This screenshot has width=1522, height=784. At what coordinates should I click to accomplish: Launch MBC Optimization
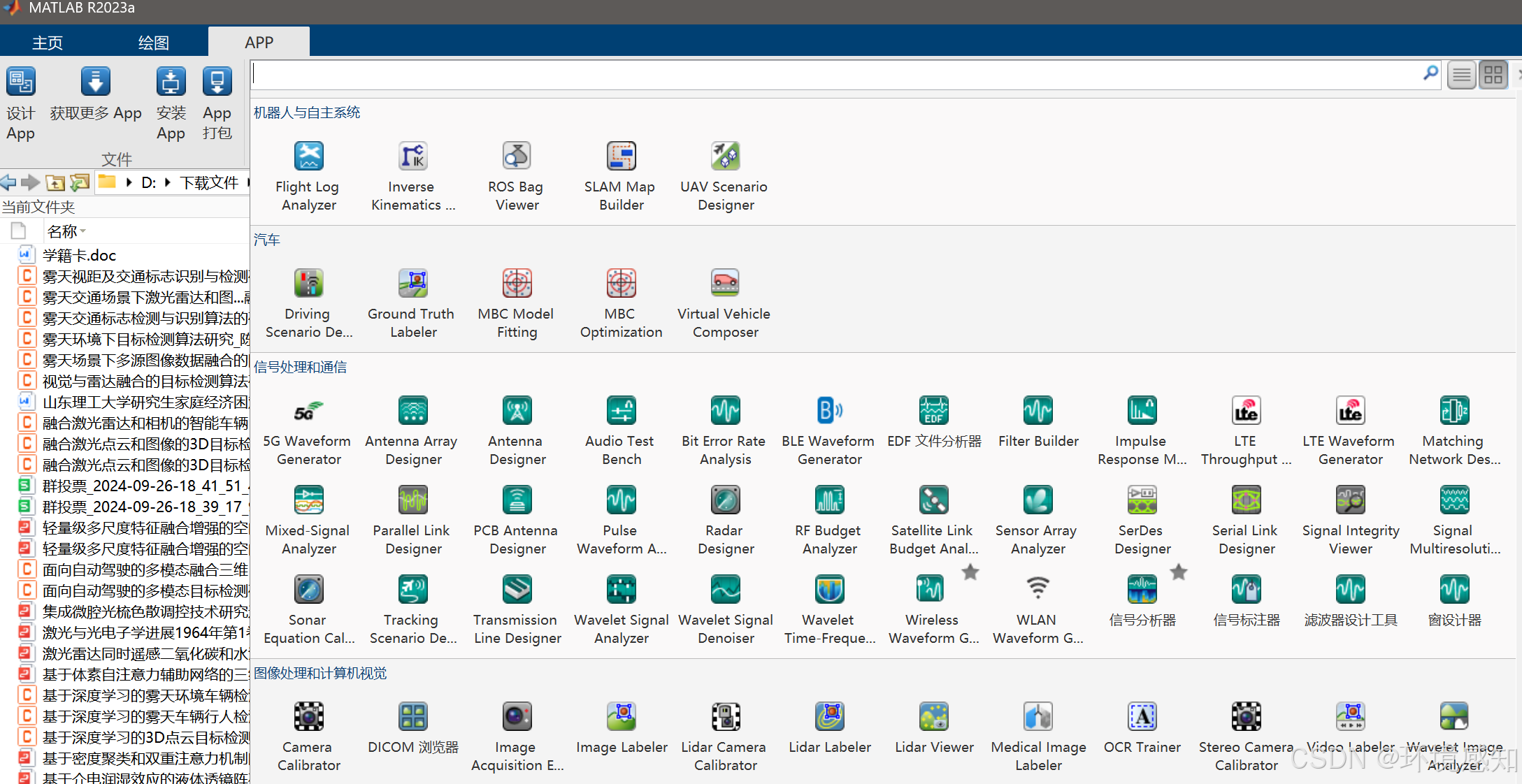[x=621, y=303]
